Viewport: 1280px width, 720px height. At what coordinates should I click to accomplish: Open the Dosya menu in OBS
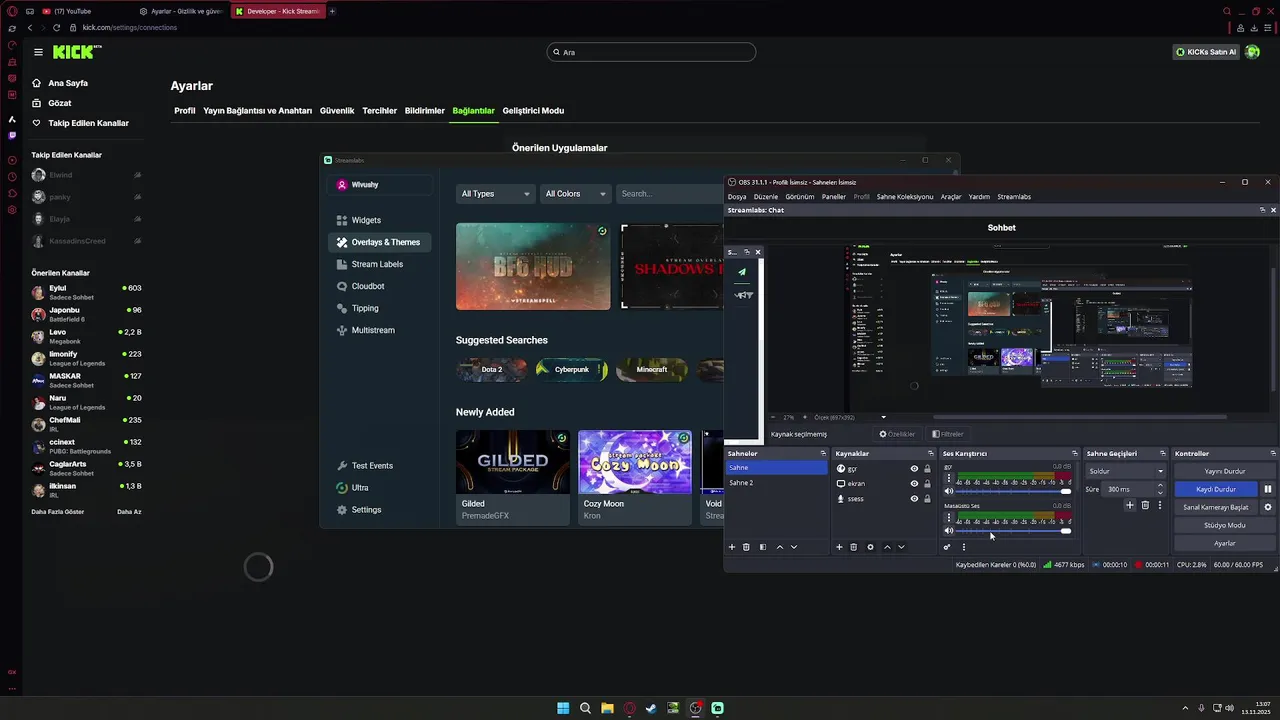737,197
